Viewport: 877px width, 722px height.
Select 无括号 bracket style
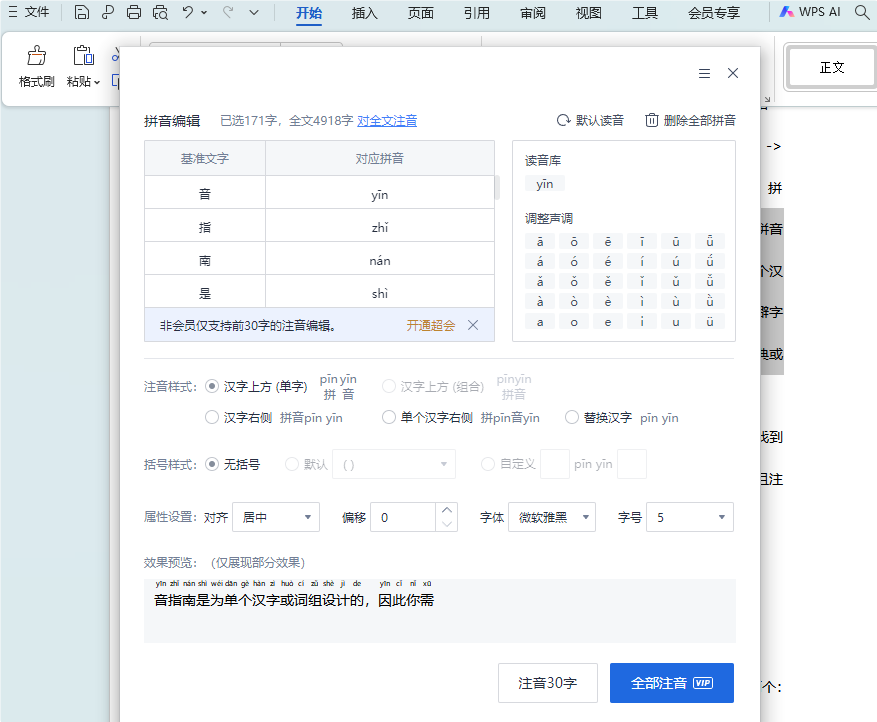pyautogui.click(x=211, y=464)
